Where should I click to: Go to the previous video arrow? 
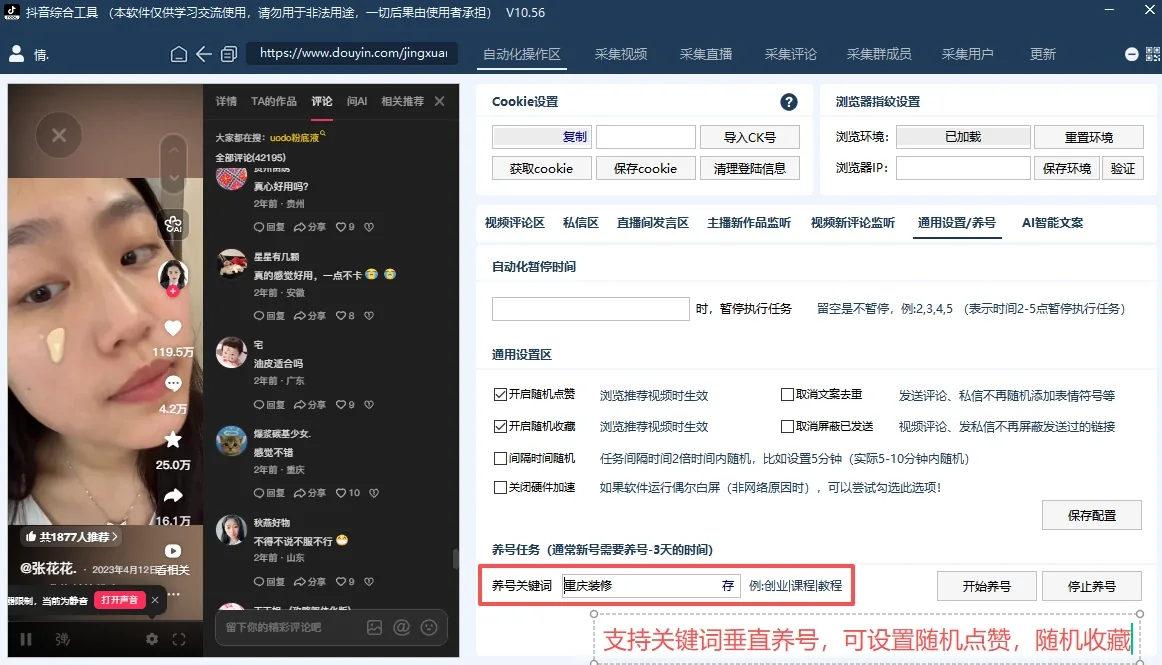[173, 150]
